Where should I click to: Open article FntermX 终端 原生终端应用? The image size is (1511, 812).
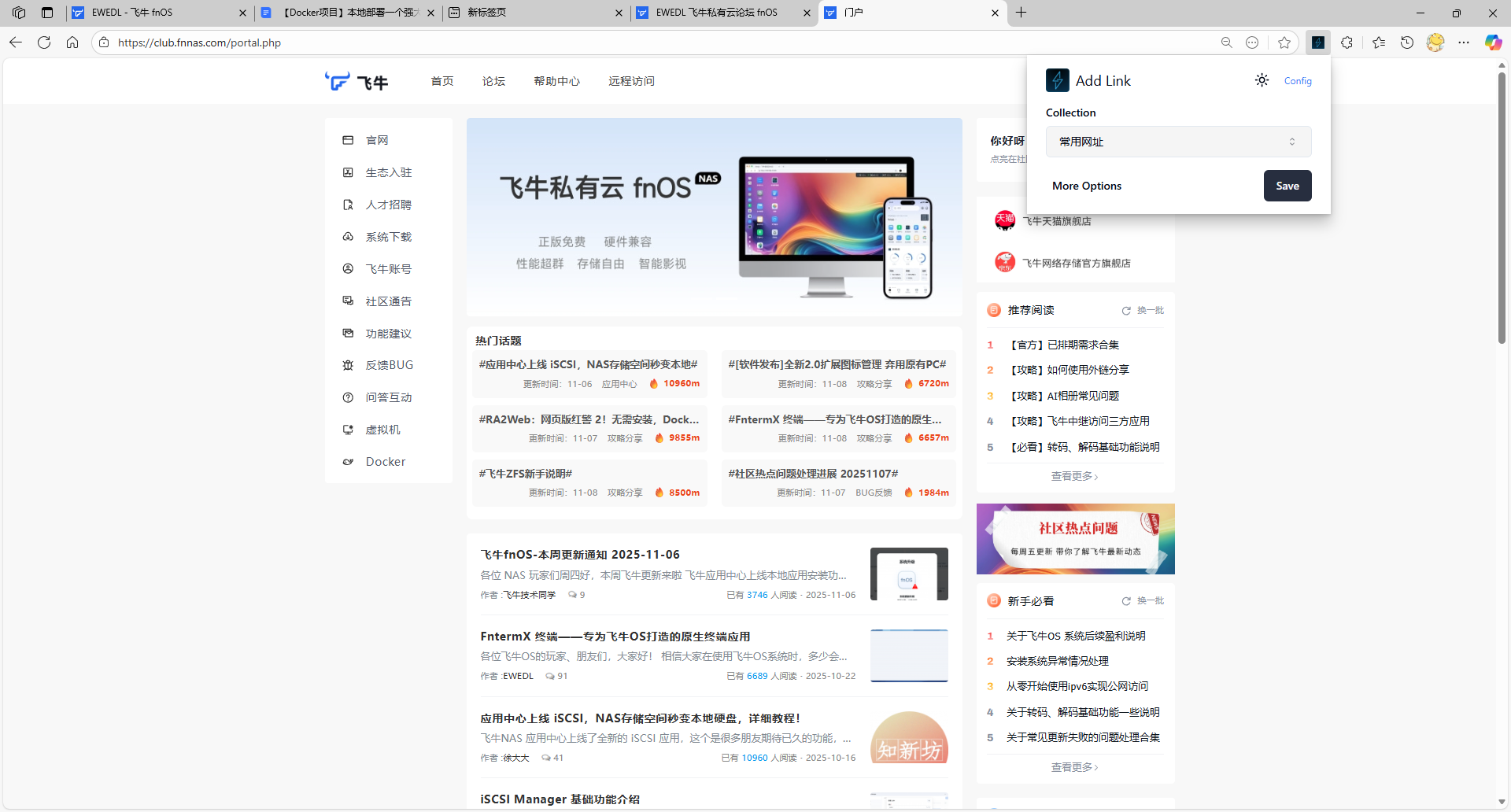coord(615,637)
